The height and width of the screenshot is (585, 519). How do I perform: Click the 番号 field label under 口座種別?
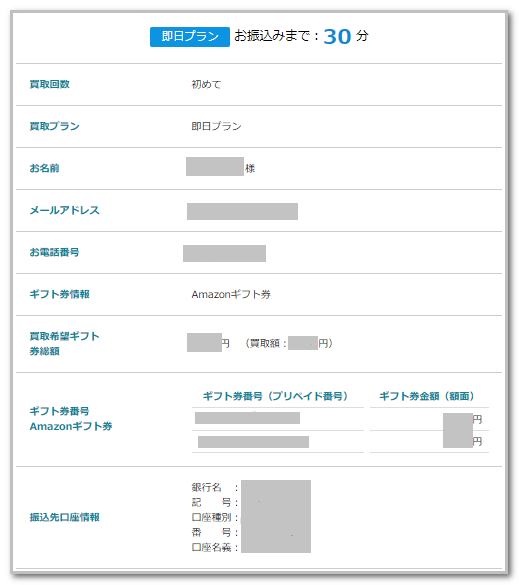pos(211,532)
